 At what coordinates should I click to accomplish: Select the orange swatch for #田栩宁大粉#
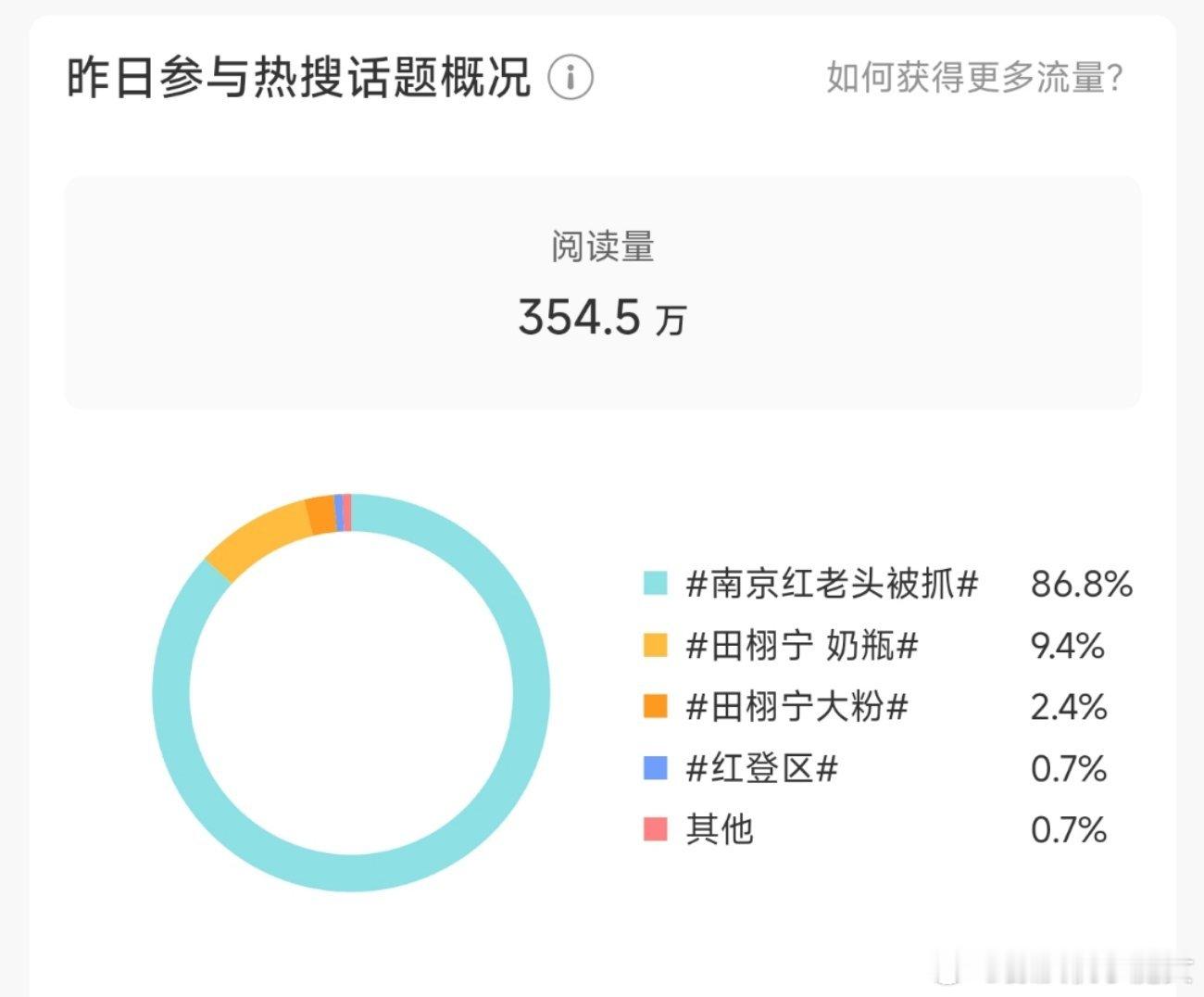click(656, 706)
